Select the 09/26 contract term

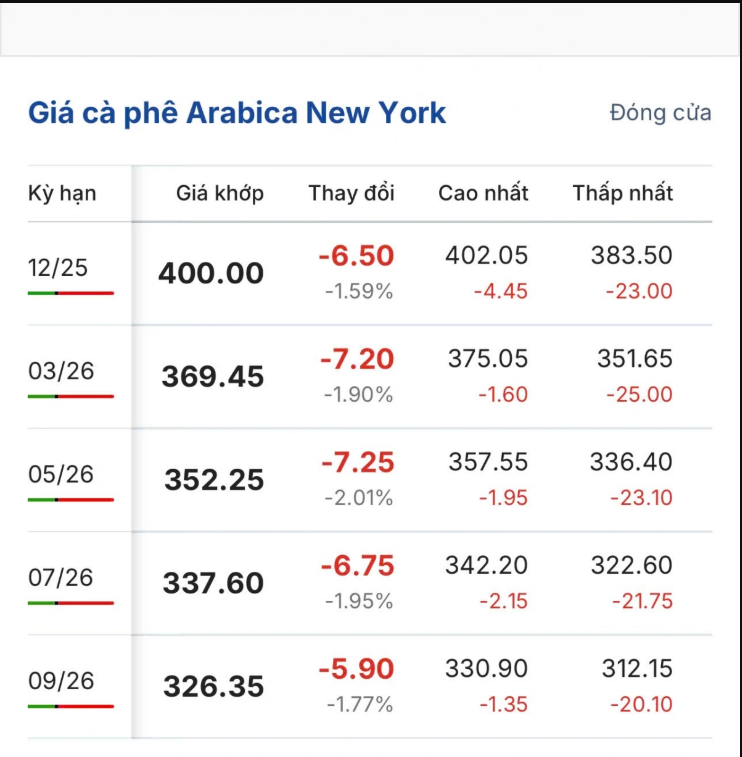[x=61, y=680]
